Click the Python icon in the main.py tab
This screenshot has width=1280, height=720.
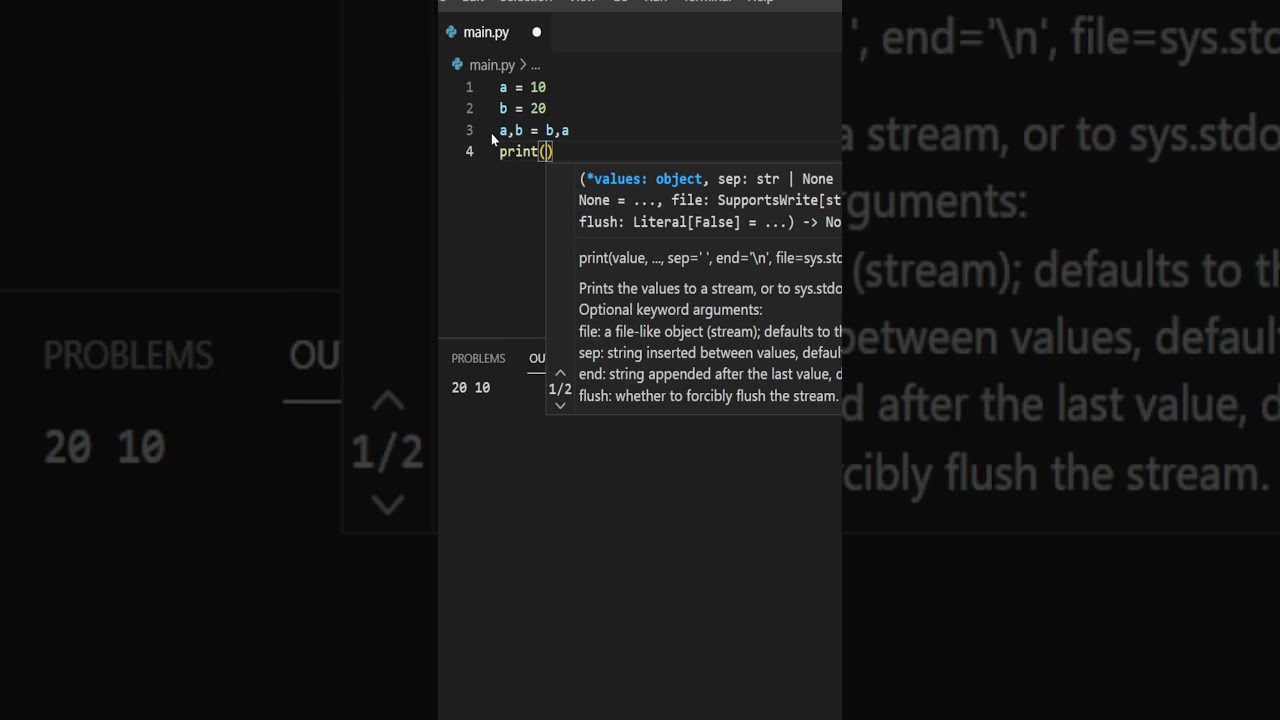tap(451, 32)
